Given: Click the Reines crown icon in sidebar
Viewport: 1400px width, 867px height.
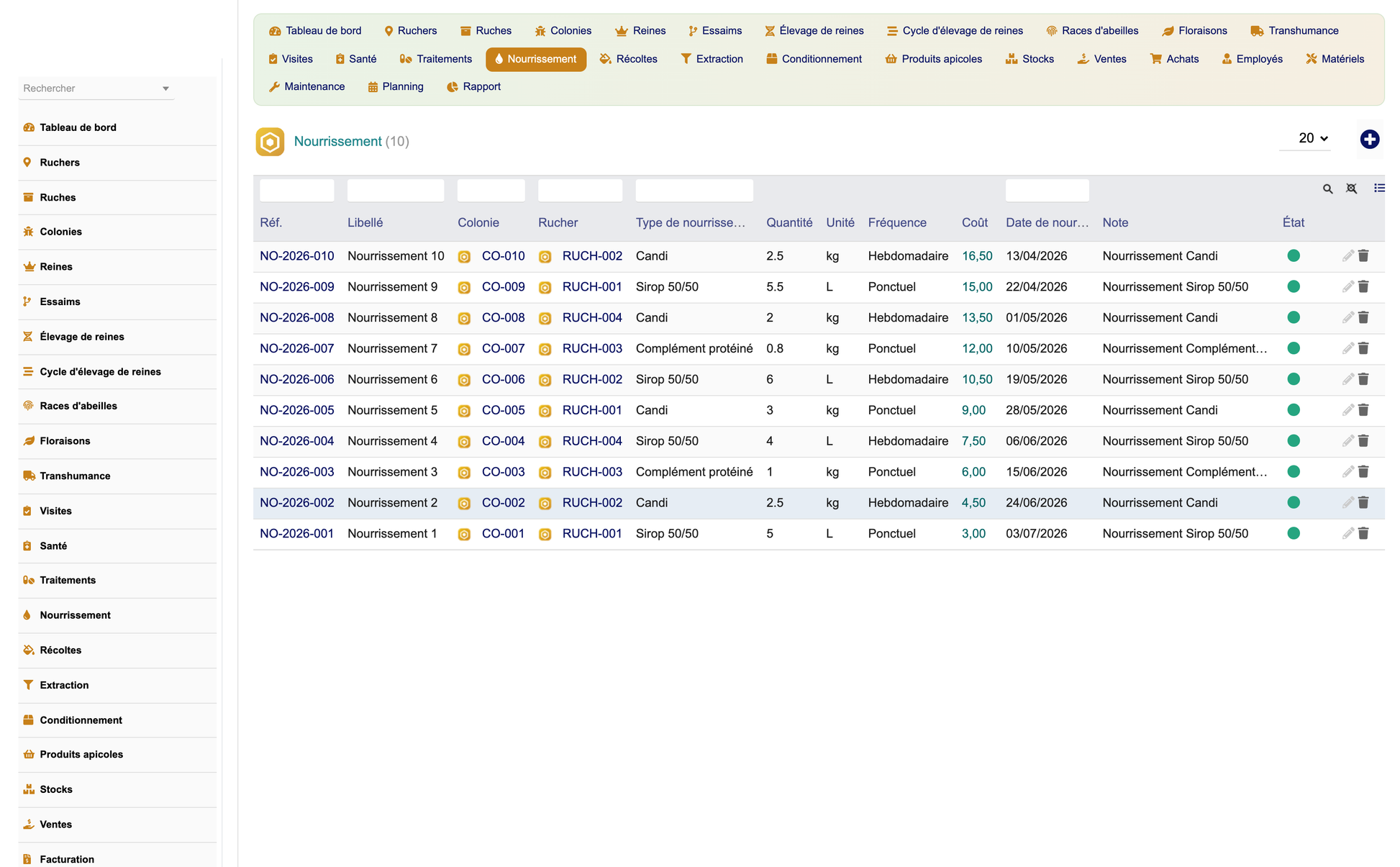Looking at the screenshot, I should [29, 266].
